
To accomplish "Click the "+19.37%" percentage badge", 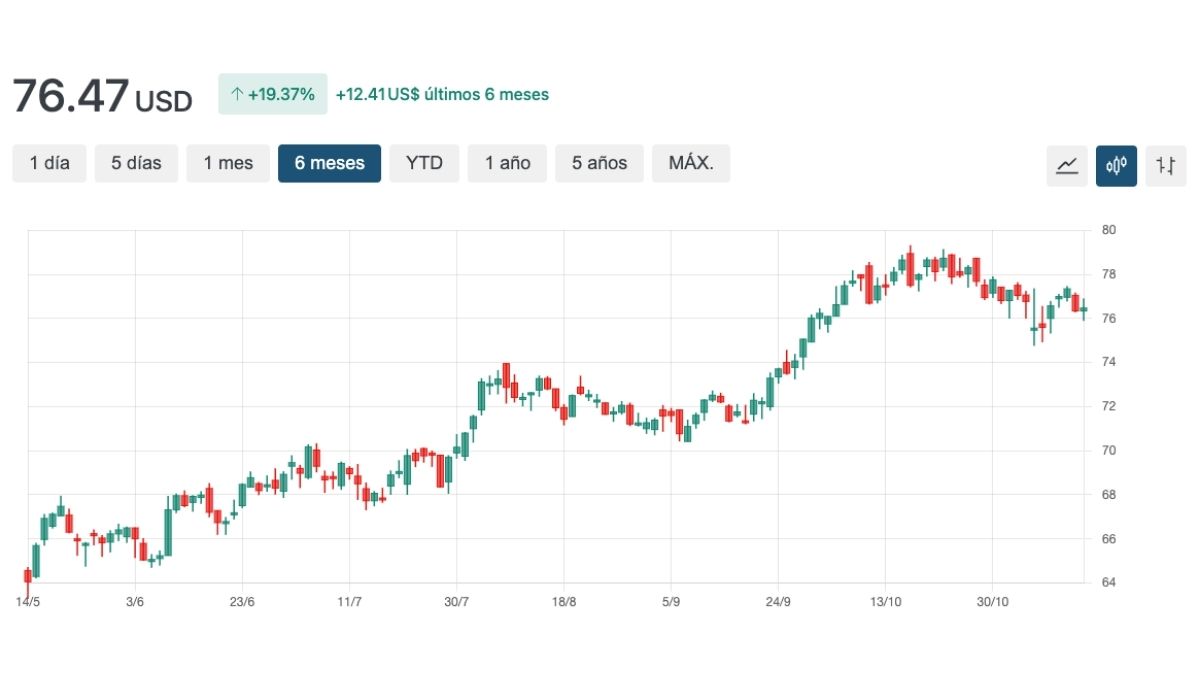I will pyautogui.click(x=272, y=94).
